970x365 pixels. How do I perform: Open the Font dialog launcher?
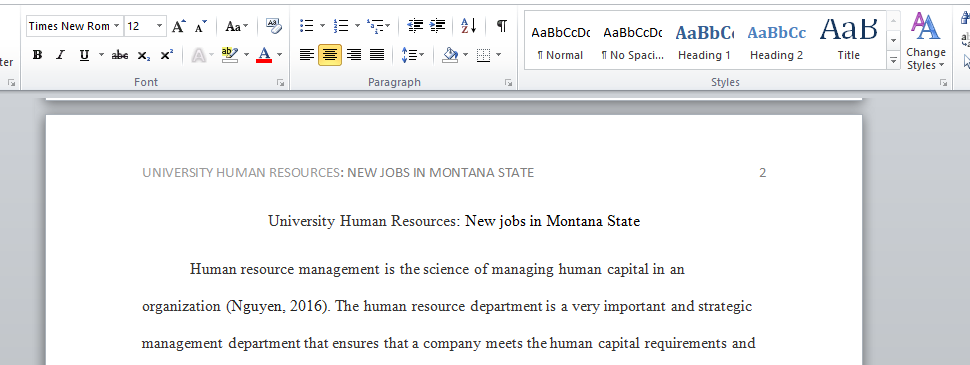click(x=281, y=82)
